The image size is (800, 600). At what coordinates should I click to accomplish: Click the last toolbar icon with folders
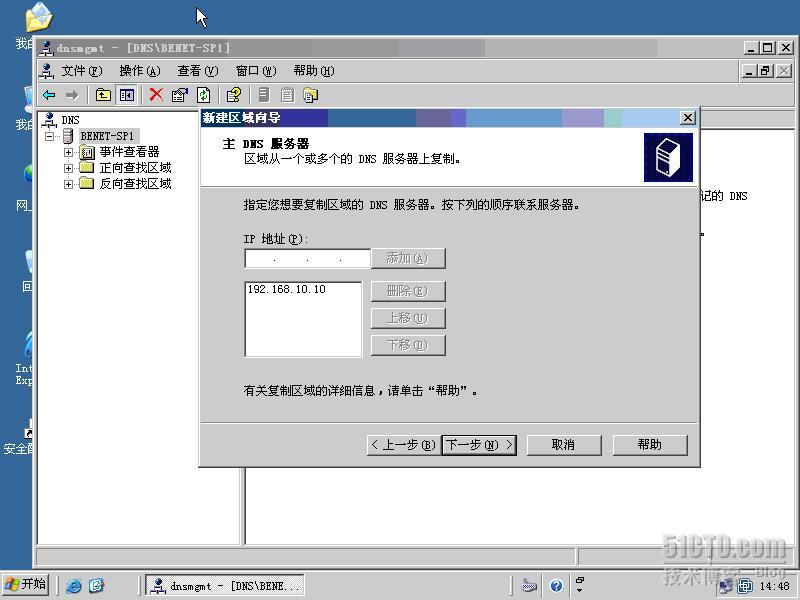[310, 95]
